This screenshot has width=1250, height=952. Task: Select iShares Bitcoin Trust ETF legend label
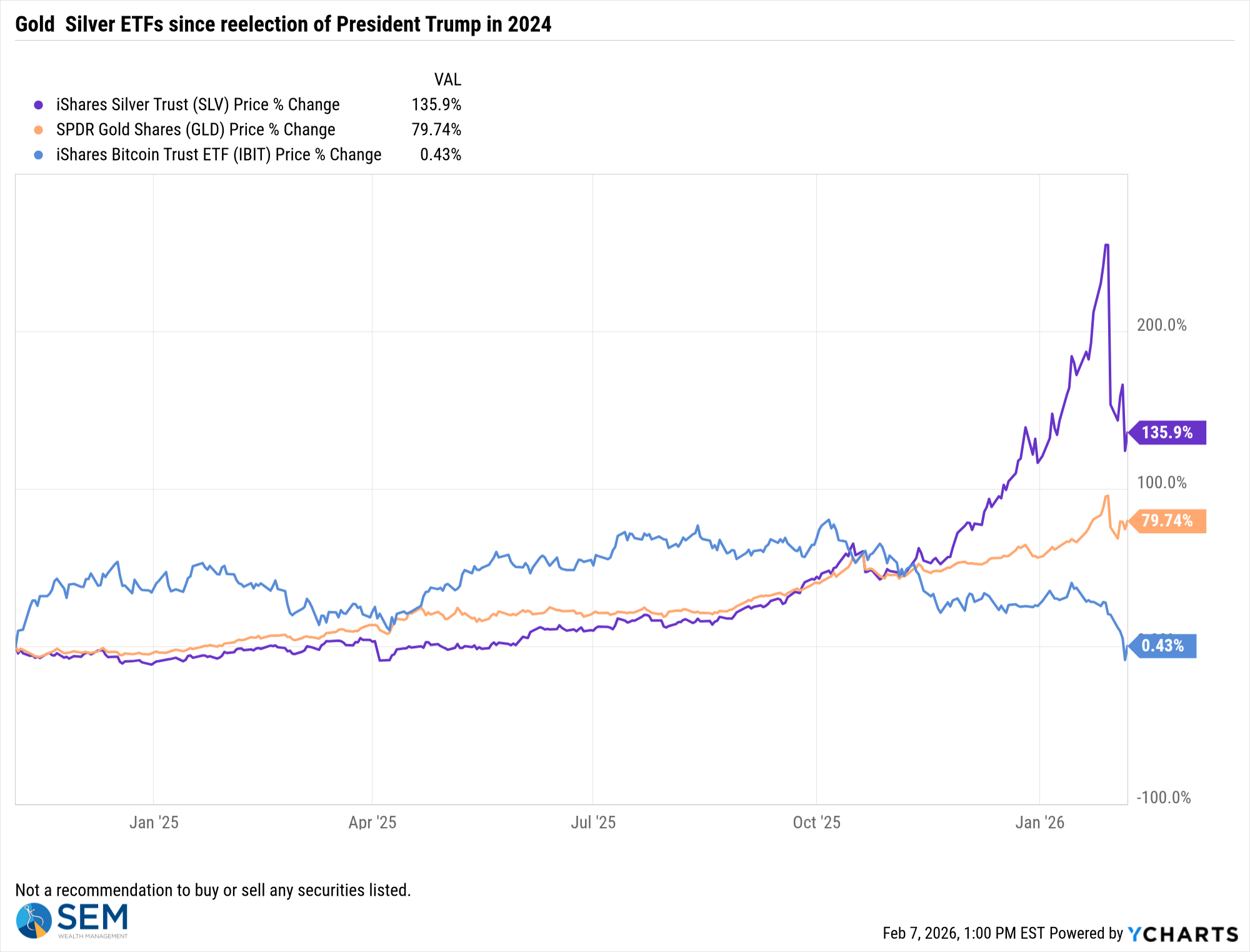click(x=219, y=155)
